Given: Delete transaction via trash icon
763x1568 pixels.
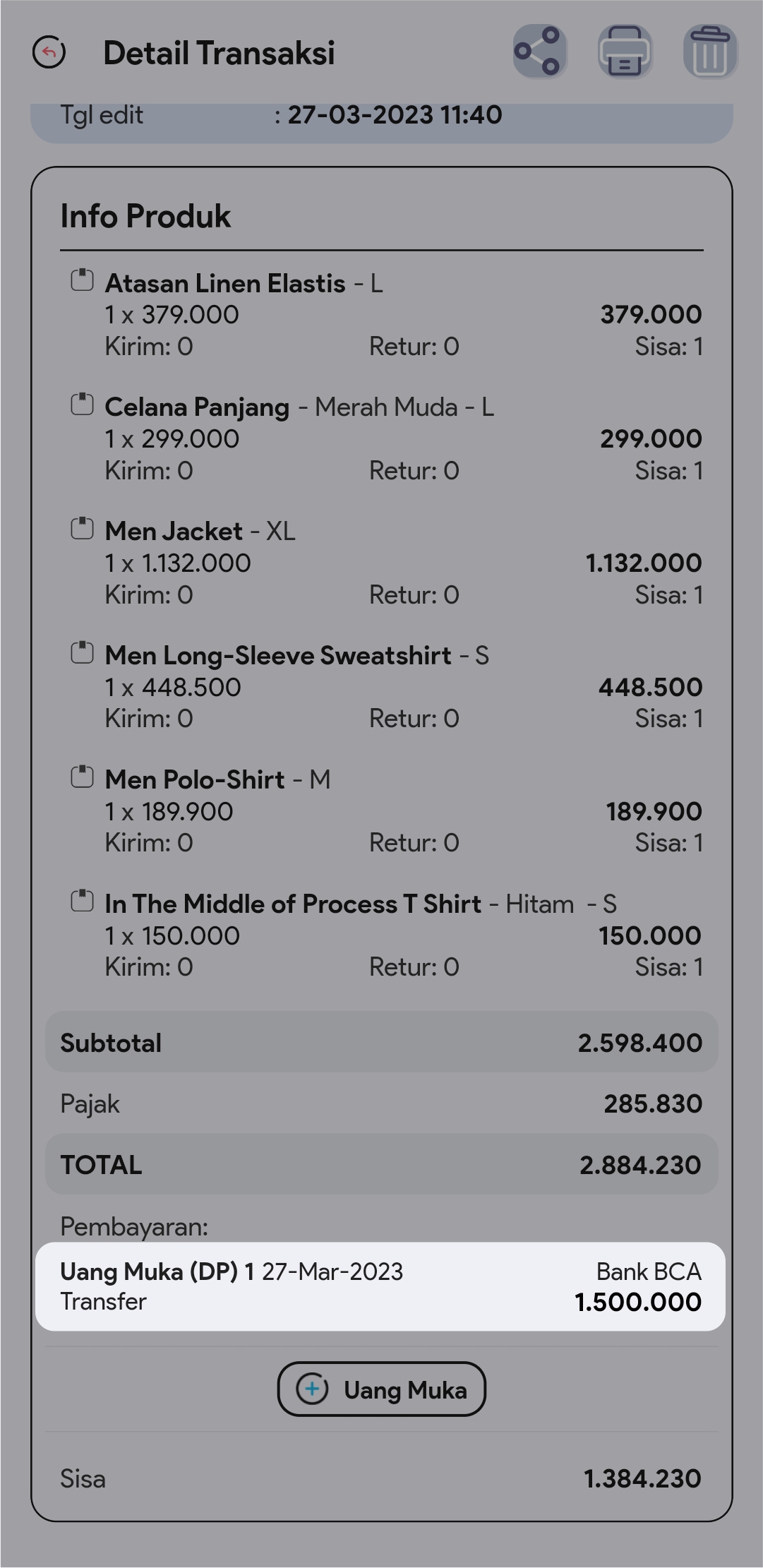Looking at the screenshot, I should tap(710, 52).
